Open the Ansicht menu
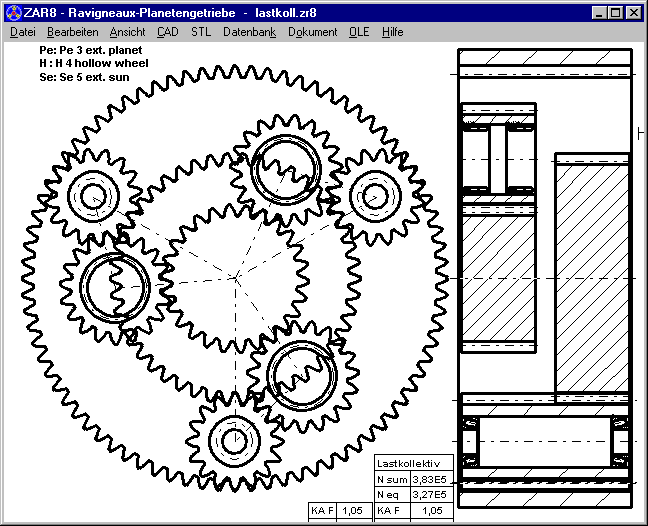The height and width of the screenshot is (526, 648). pyautogui.click(x=127, y=32)
